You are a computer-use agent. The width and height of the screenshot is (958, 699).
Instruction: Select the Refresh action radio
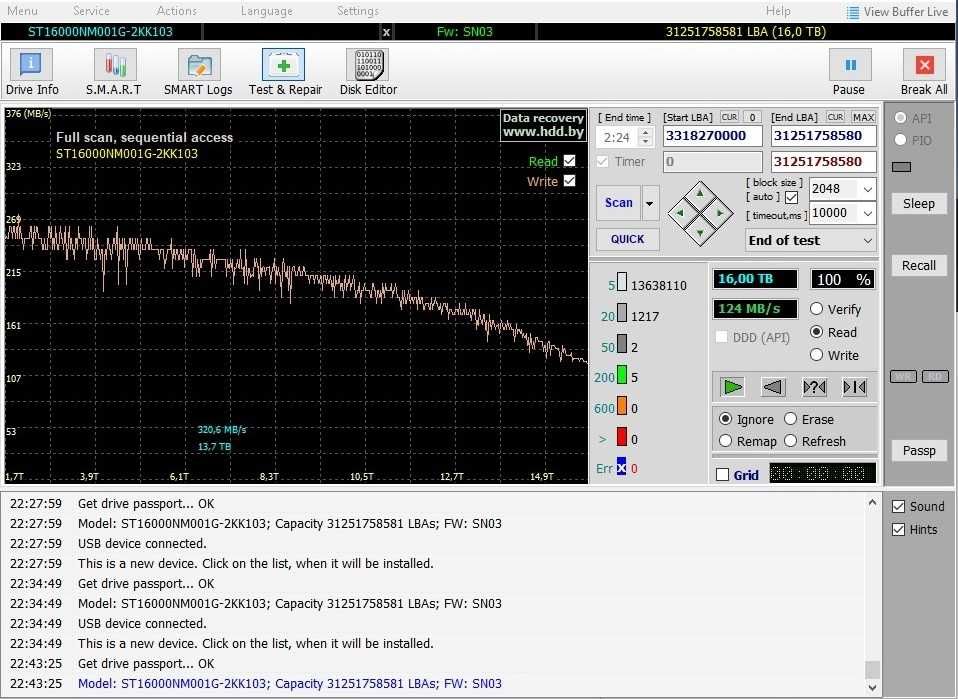click(x=791, y=441)
